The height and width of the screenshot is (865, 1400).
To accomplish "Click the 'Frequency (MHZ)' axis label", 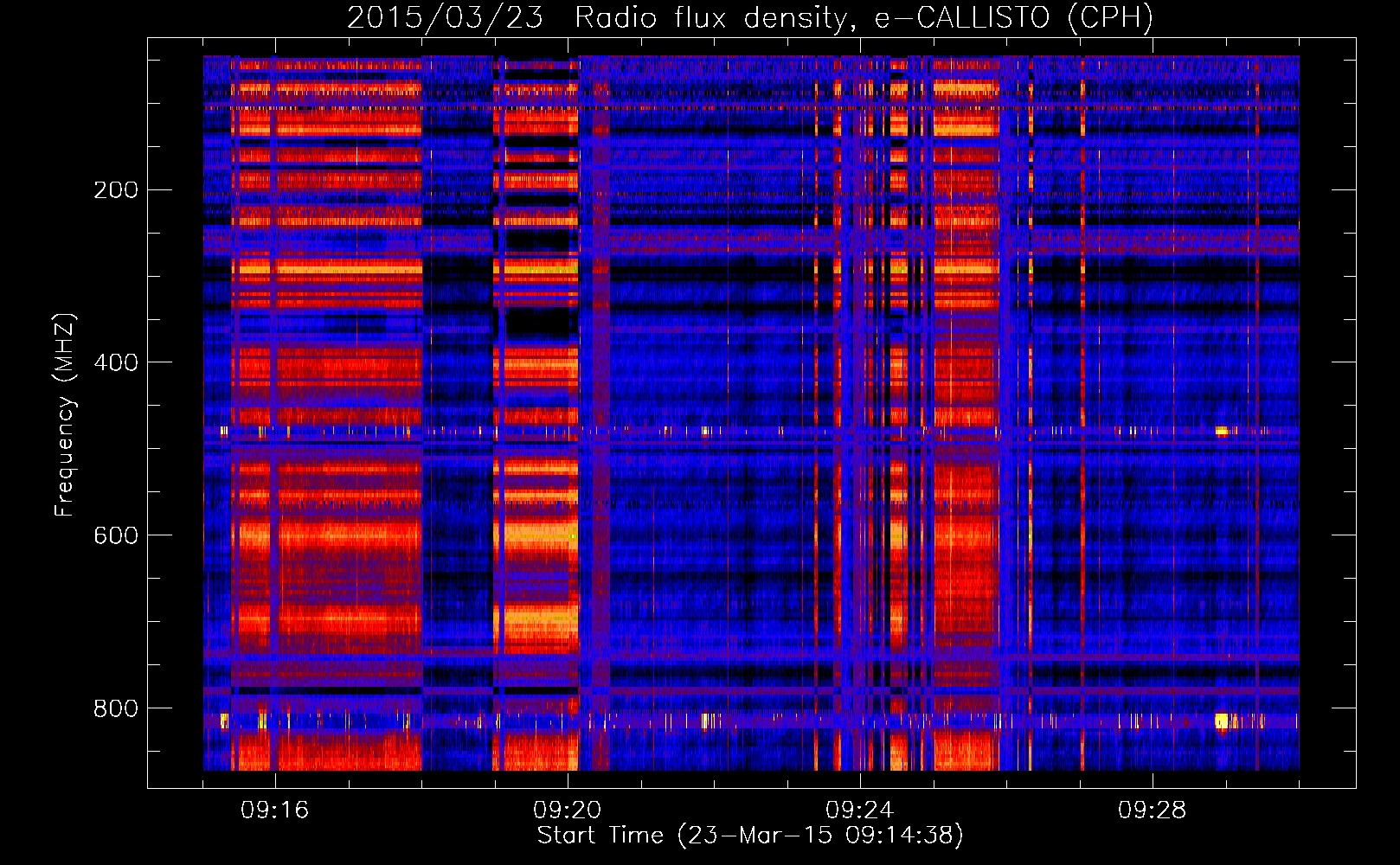I will pos(65,415).
